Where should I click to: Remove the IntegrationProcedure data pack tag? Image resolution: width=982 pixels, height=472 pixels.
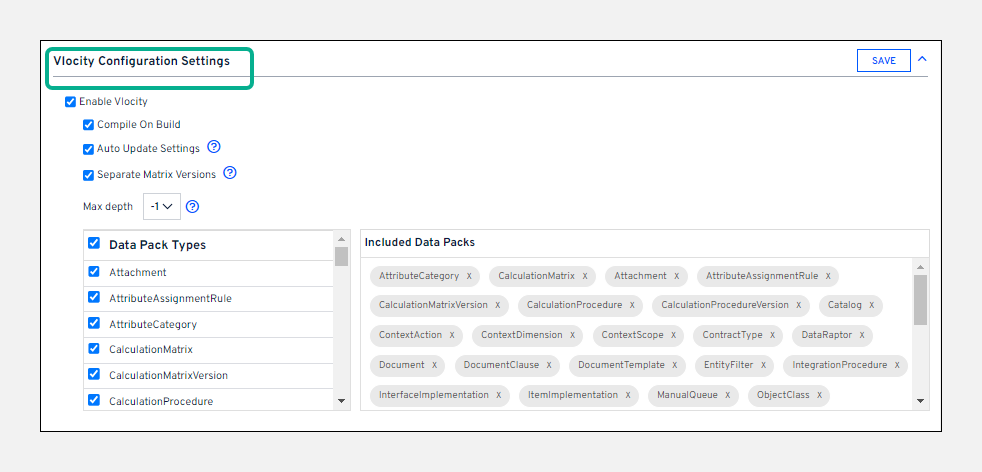pyautogui.click(x=897, y=365)
